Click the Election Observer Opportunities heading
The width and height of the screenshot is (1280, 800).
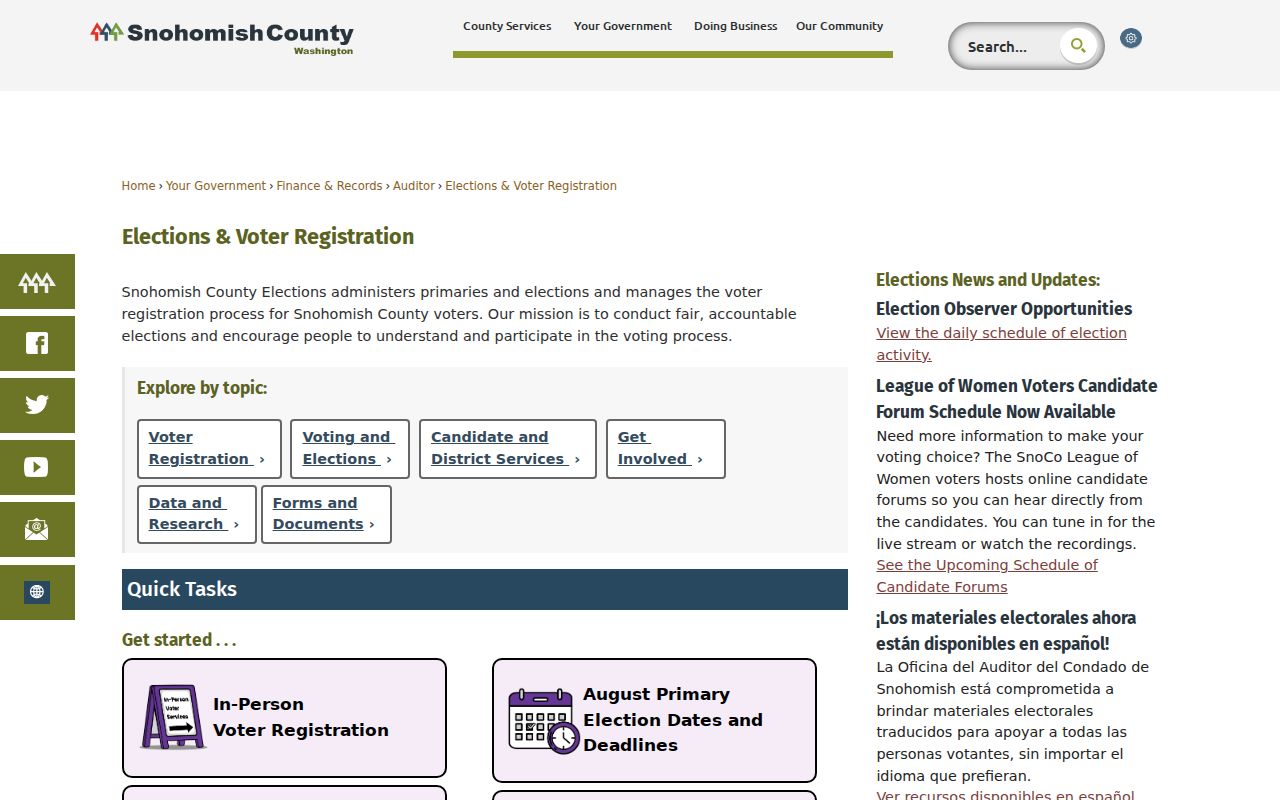click(1004, 309)
